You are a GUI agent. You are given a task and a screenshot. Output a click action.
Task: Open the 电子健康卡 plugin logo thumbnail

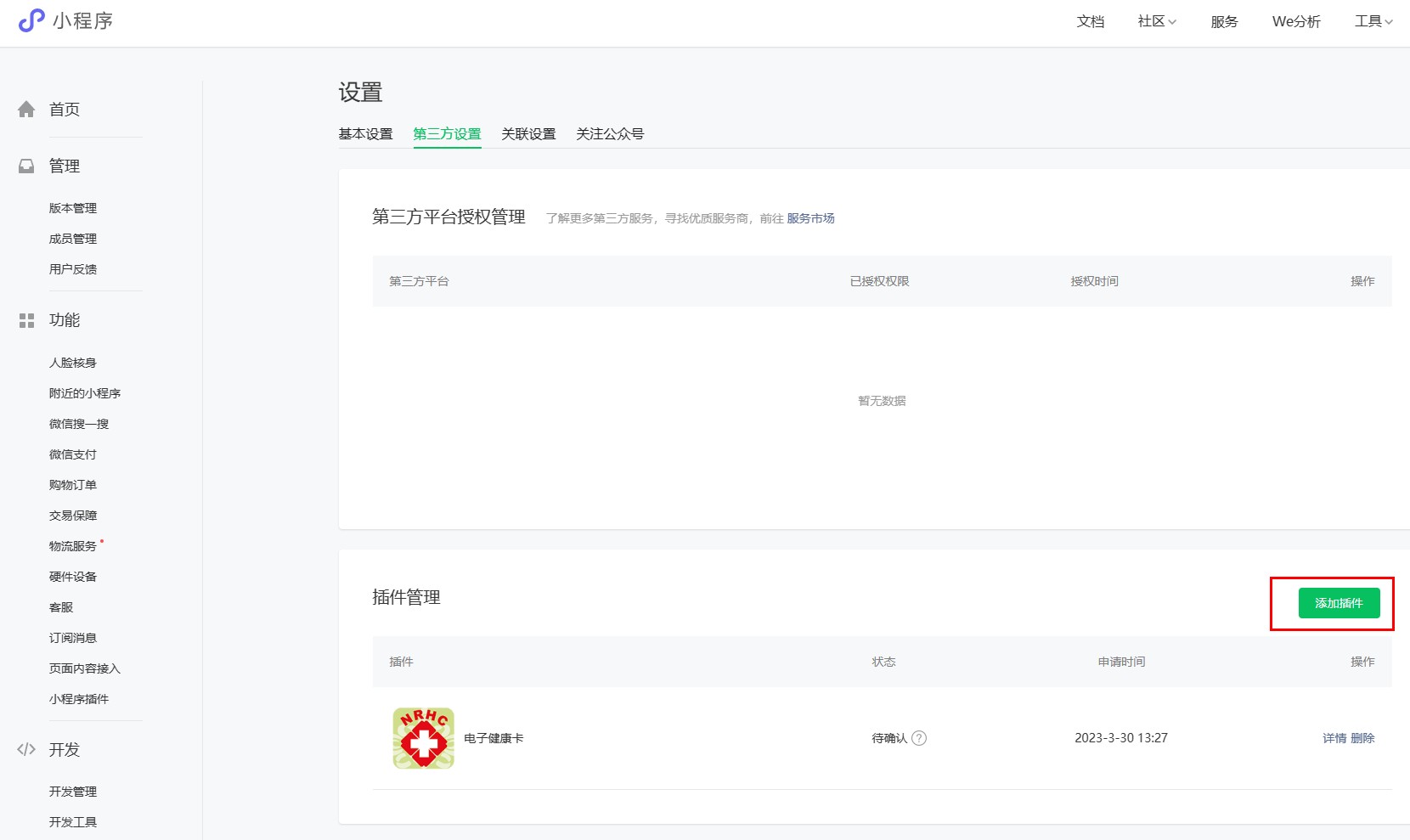click(x=423, y=738)
